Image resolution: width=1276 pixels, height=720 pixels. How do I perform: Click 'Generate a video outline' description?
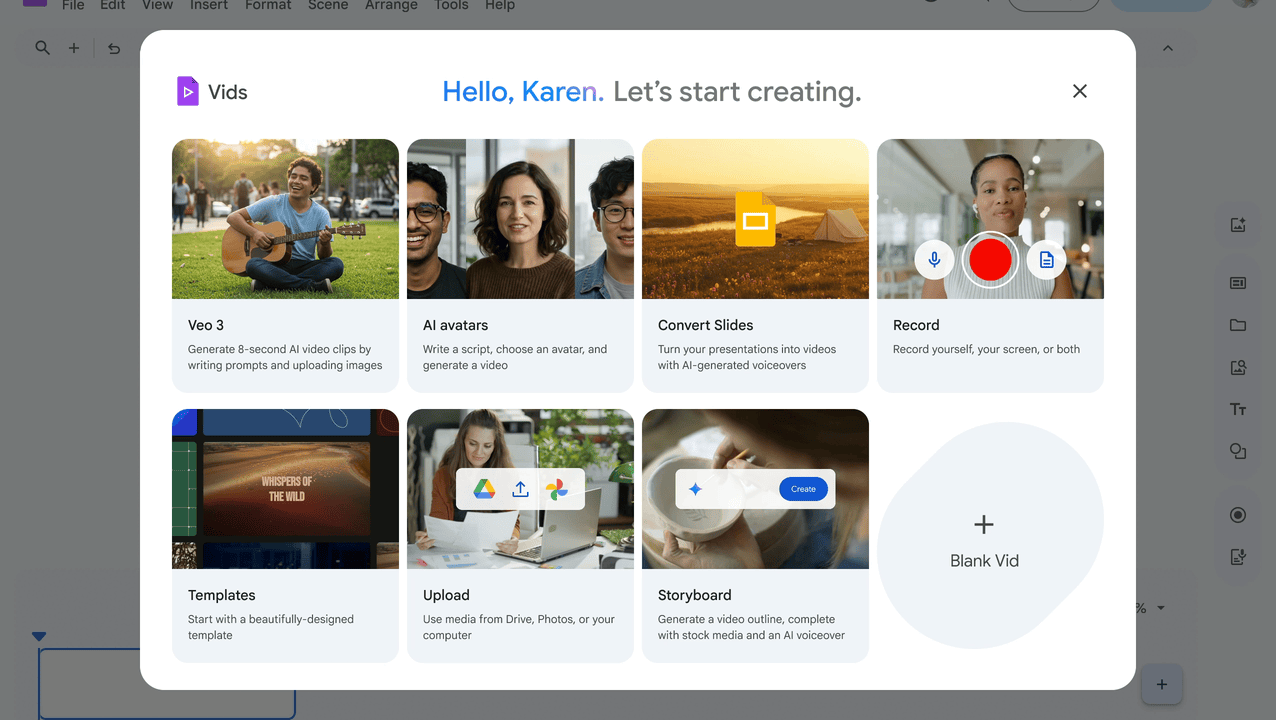click(751, 627)
